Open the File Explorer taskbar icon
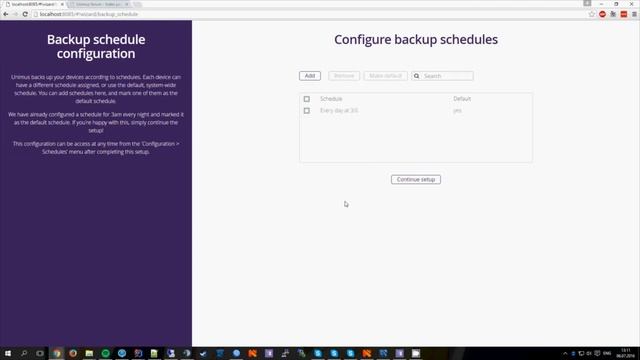Image resolution: width=640 pixels, height=360 pixels. tap(89, 353)
